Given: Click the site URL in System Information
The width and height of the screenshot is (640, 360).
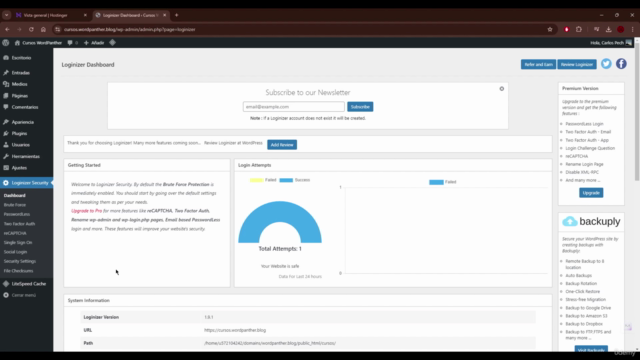Looking at the screenshot, I should pyautogui.click(x=235, y=330).
